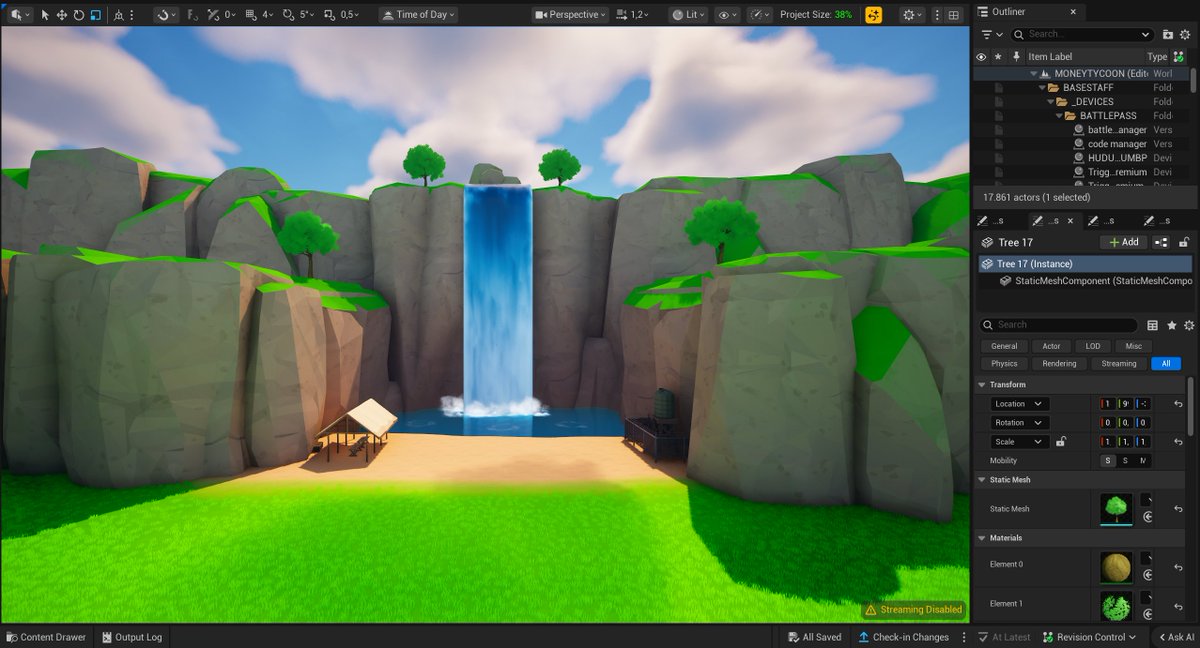1200x648 pixels.
Task: Open the Lit view mode menu
Action: pos(689,15)
